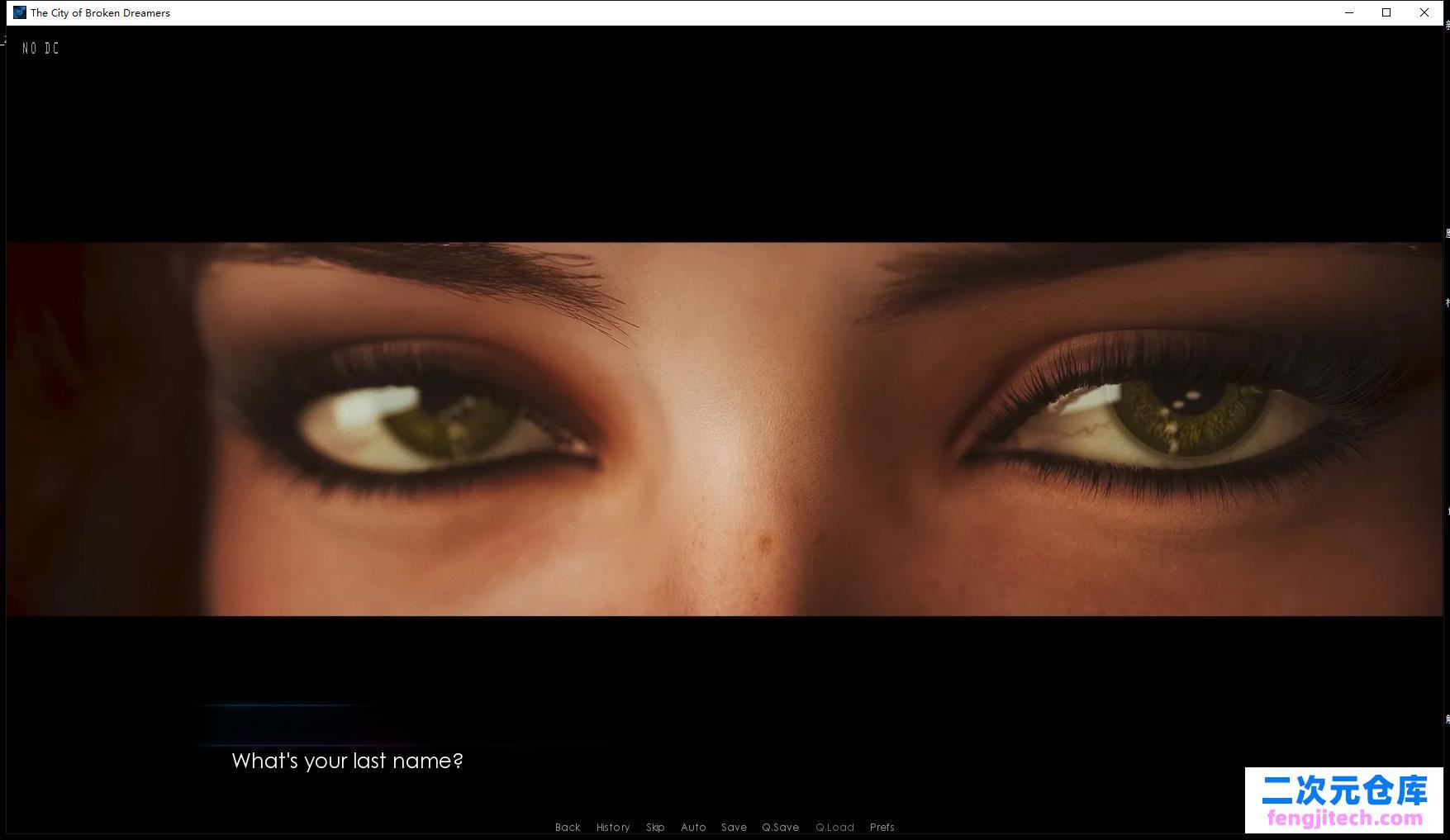Maximize the game window
Viewport: 1450px width, 840px height.
point(1386,12)
